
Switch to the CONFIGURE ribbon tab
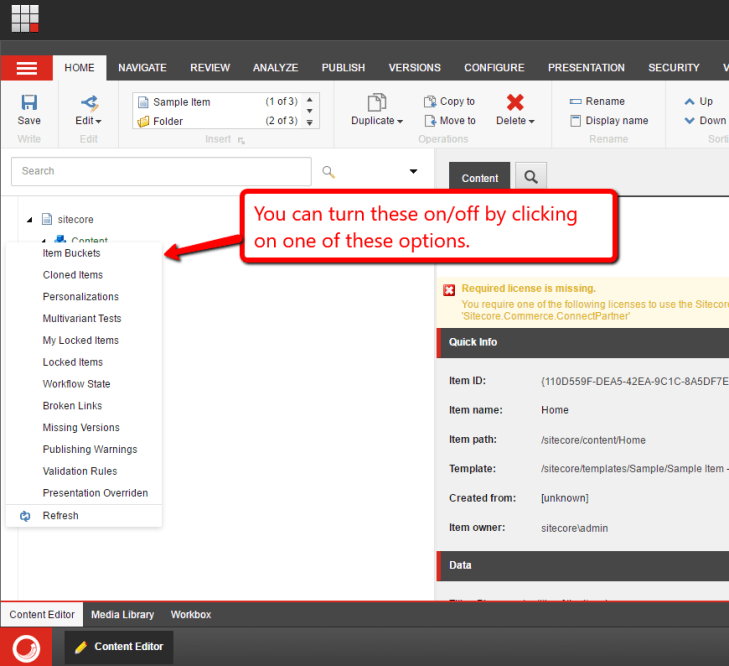pyautogui.click(x=494, y=68)
